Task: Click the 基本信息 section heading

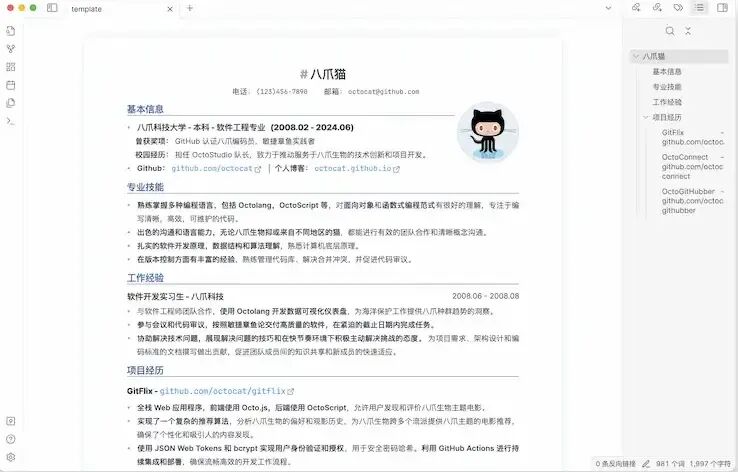Action: tap(145, 109)
